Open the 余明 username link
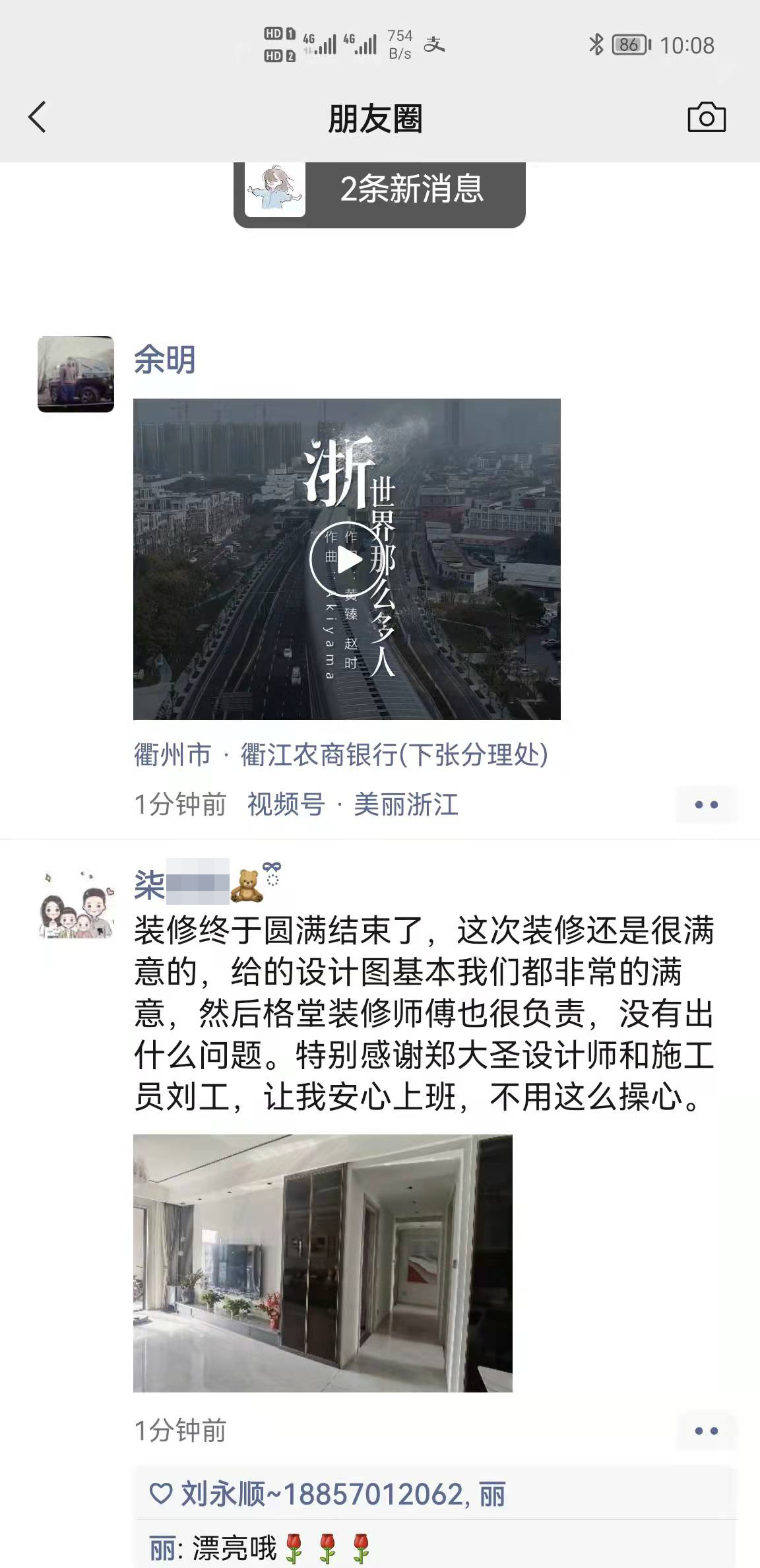The image size is (760, 1568). pos(165,360)
